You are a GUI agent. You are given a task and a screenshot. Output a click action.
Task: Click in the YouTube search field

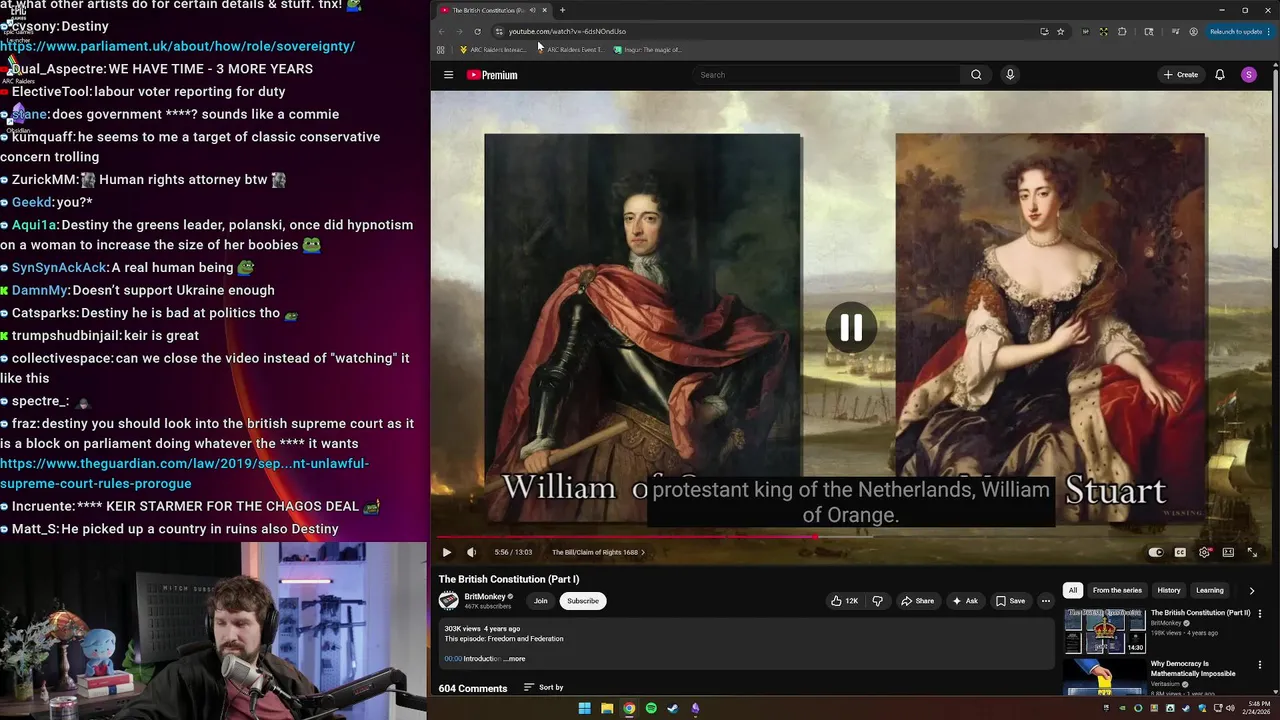coord(826,75)
